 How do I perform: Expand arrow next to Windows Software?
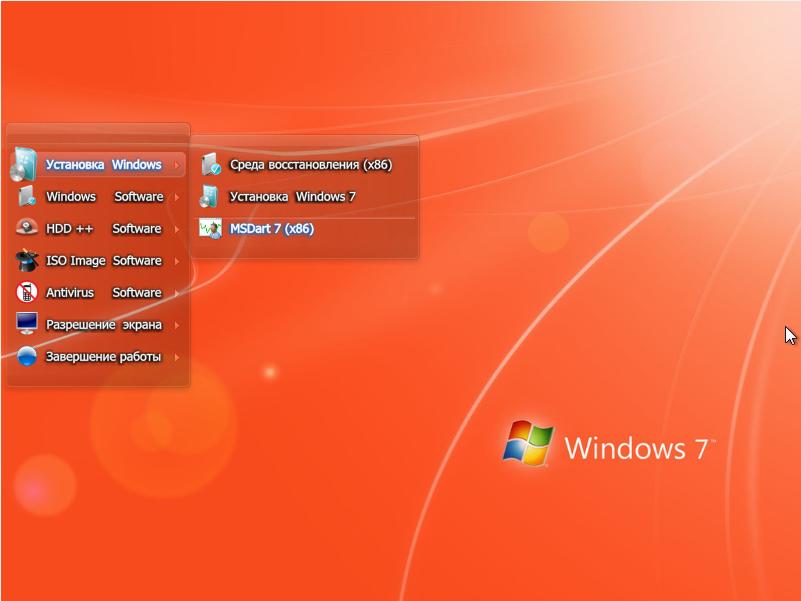coord(177,197)
